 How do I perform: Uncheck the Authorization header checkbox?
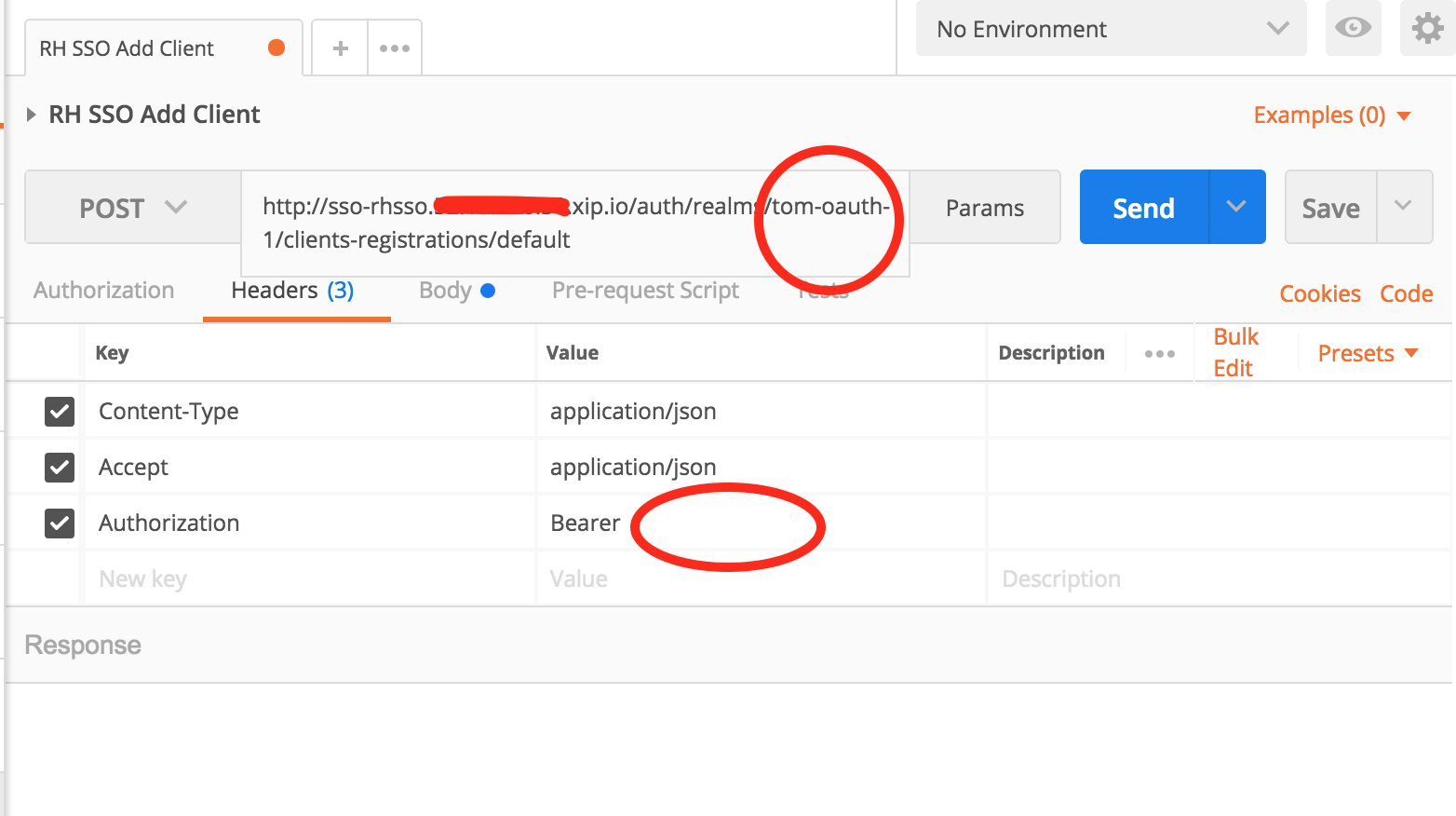(60, 523)
